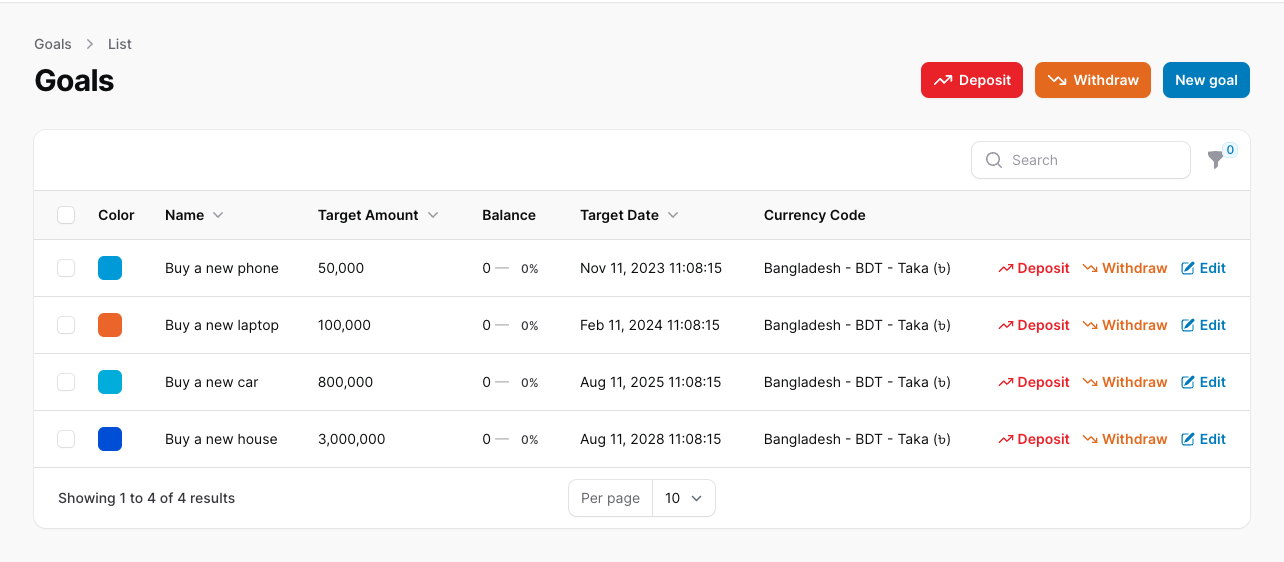Deposit into the Buy a new laptop goal
1284x562 pixels.
[x=1034, y=325]
